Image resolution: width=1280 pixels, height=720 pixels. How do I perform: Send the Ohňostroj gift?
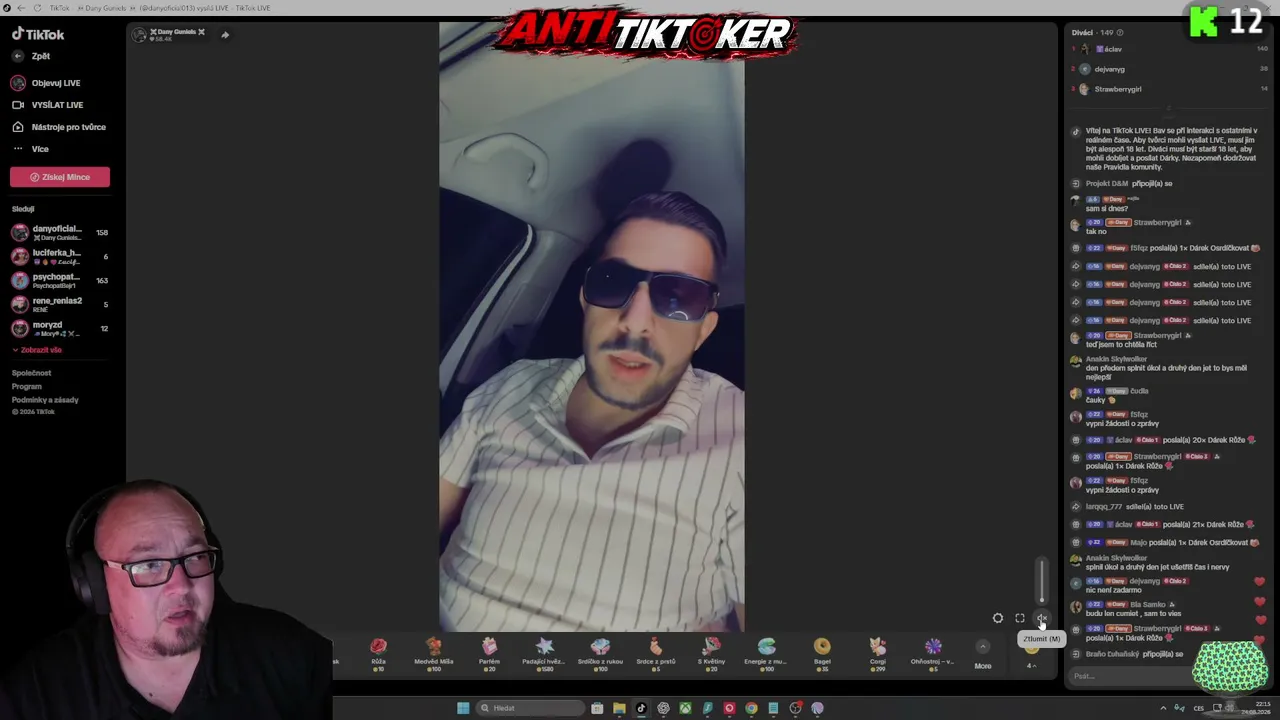(x=933, y=653)
